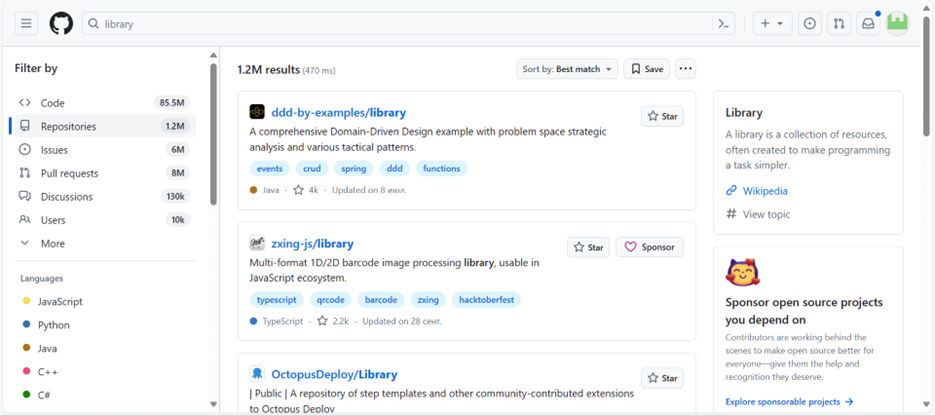Screen dimensions: 935x416
Task: Open the OctopusDeploy avatar icon
Action: pyautogui.click(x=257, y=374)
